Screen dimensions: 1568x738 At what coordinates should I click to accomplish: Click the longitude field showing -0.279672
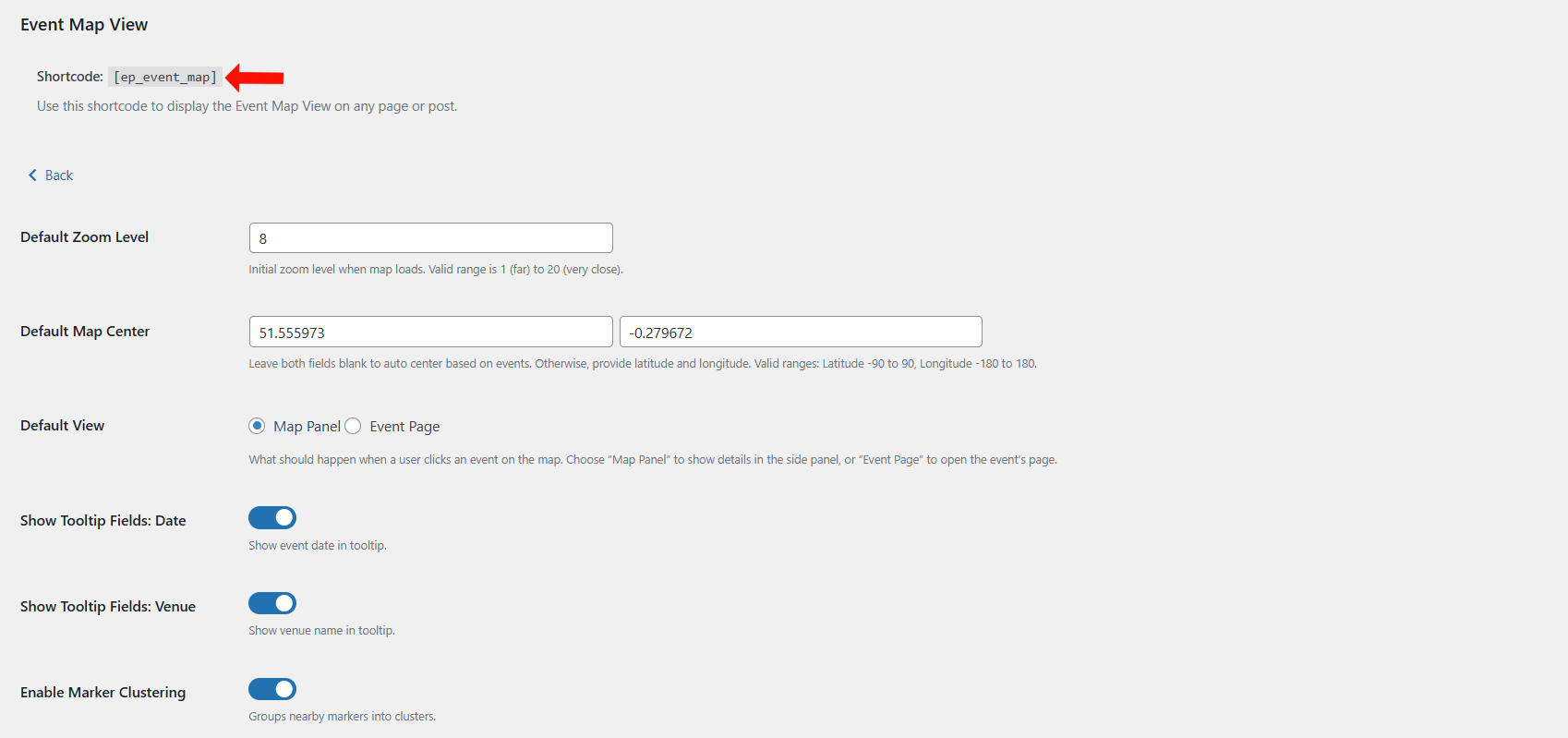pyautogui.click(x=800, y=333)
